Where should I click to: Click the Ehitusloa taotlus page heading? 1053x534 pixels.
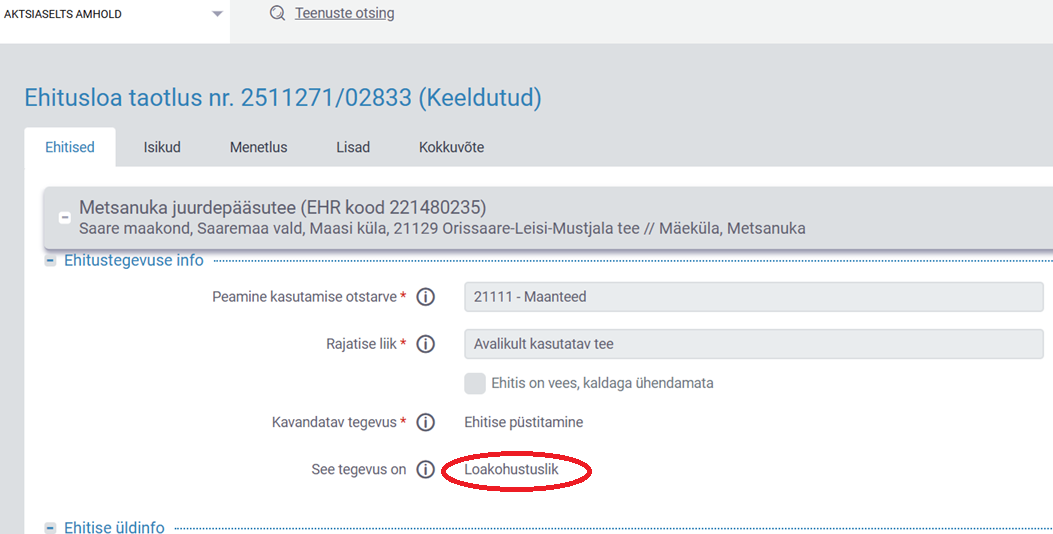click(x=282, y=98)
